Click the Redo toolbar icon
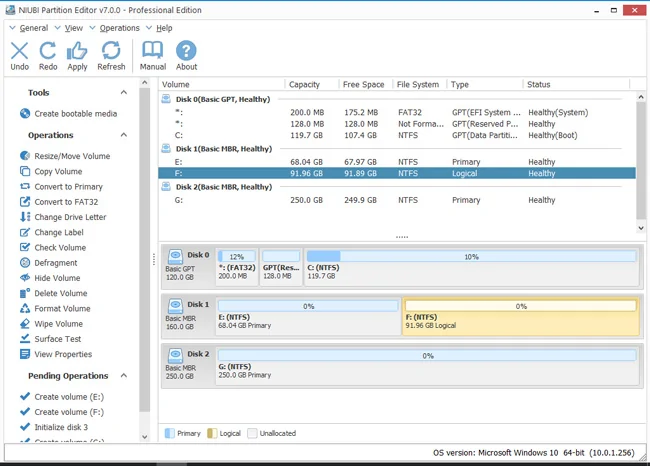The height and width of the screenshot is (466, 650). pos(48,55)
